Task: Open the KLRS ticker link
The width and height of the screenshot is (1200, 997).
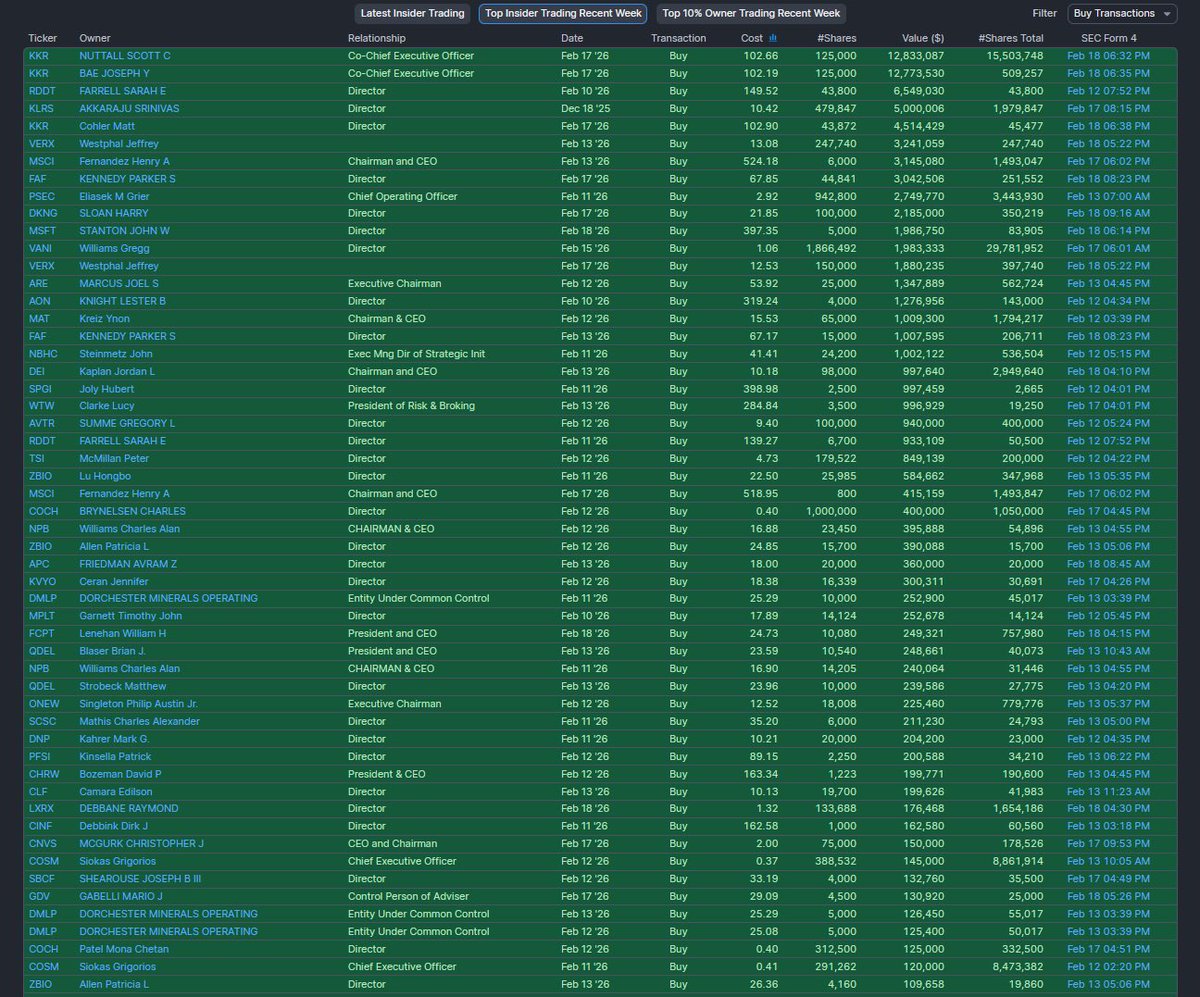Action: click(43, 108)
